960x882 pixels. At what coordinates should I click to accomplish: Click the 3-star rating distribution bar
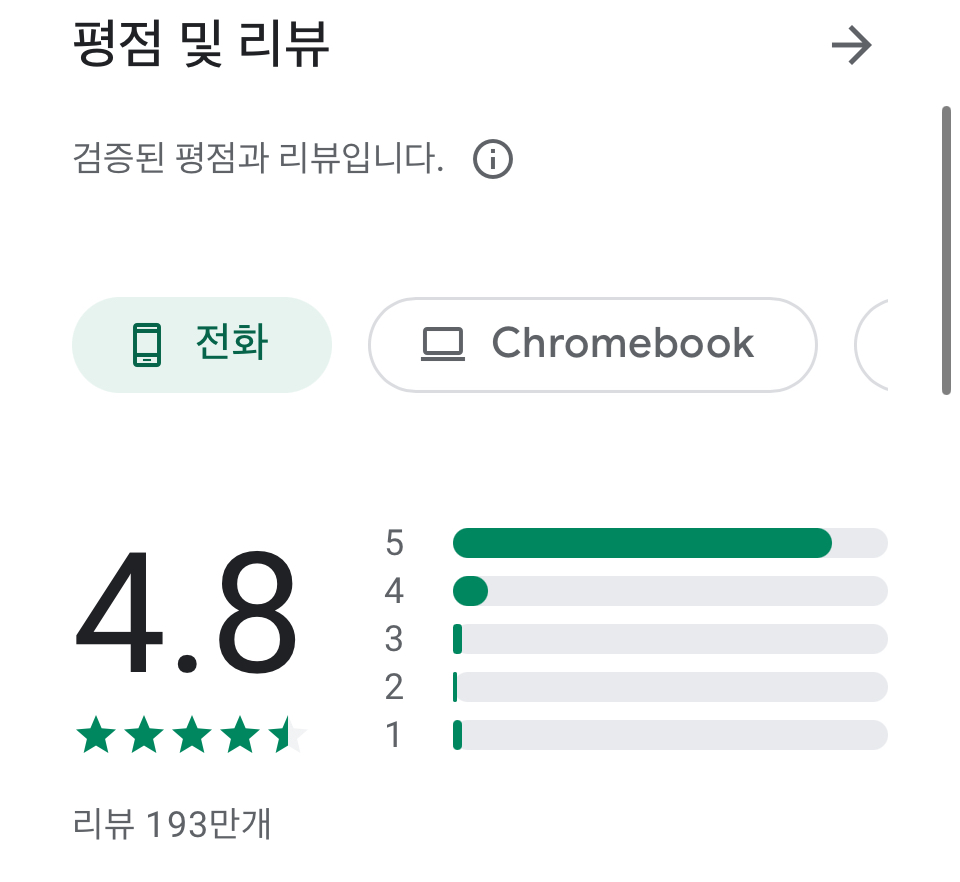click(670, 639)
